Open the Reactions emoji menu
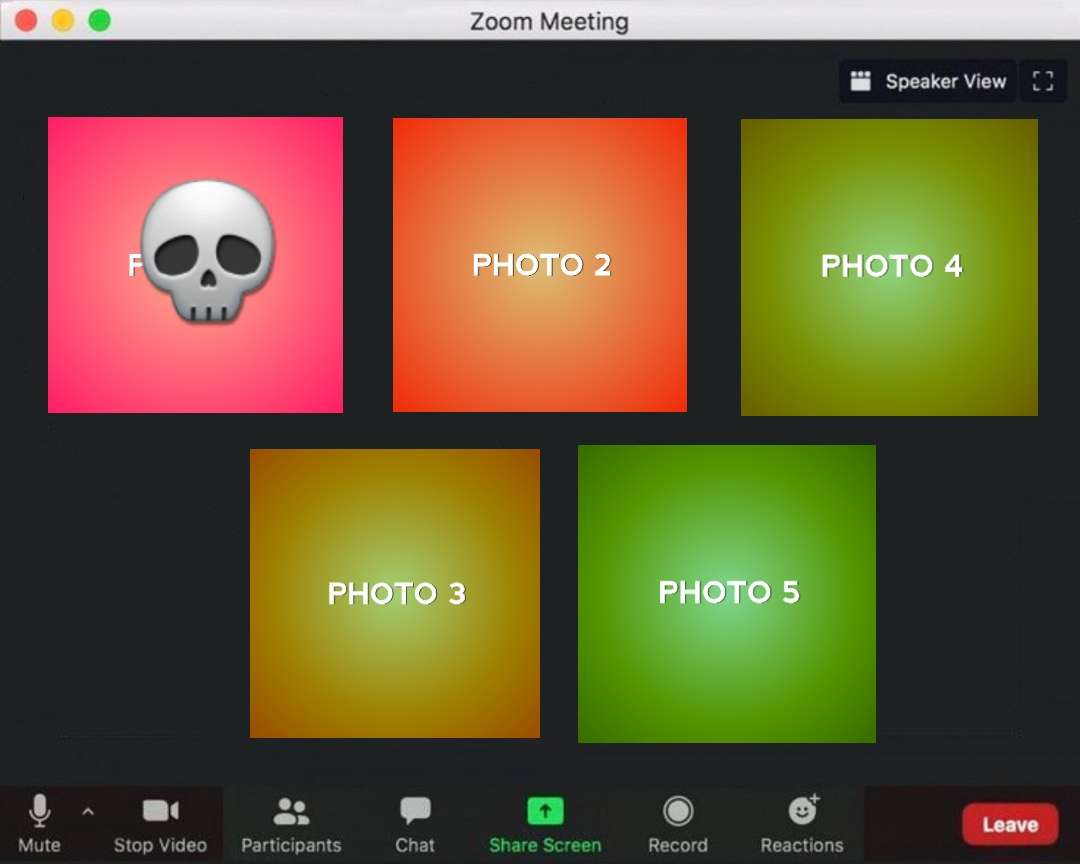This screenshot has height=864, width=1080. (x=802, y=811)
